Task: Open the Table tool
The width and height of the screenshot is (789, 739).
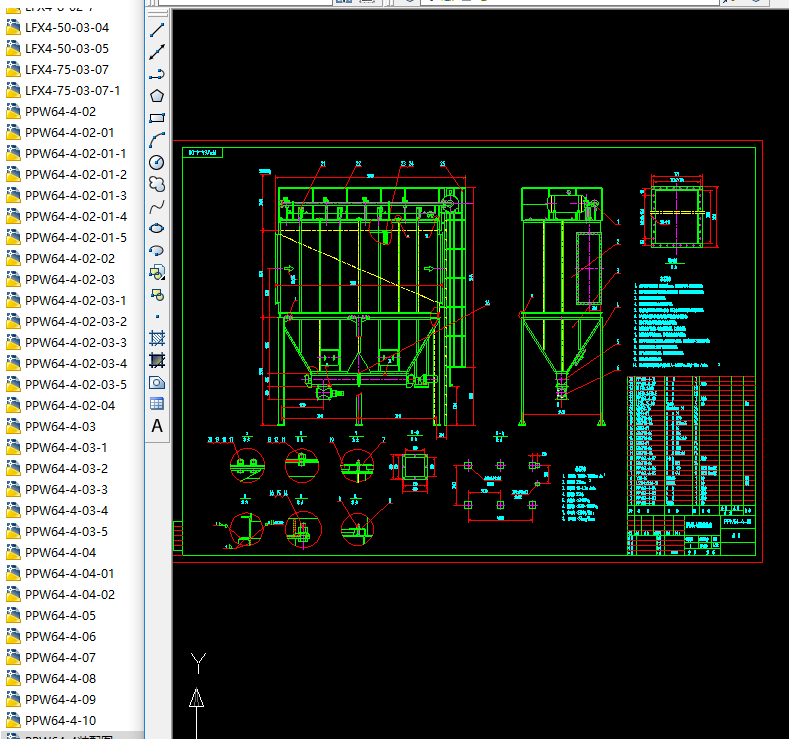Action: click(x=157, y=404)
